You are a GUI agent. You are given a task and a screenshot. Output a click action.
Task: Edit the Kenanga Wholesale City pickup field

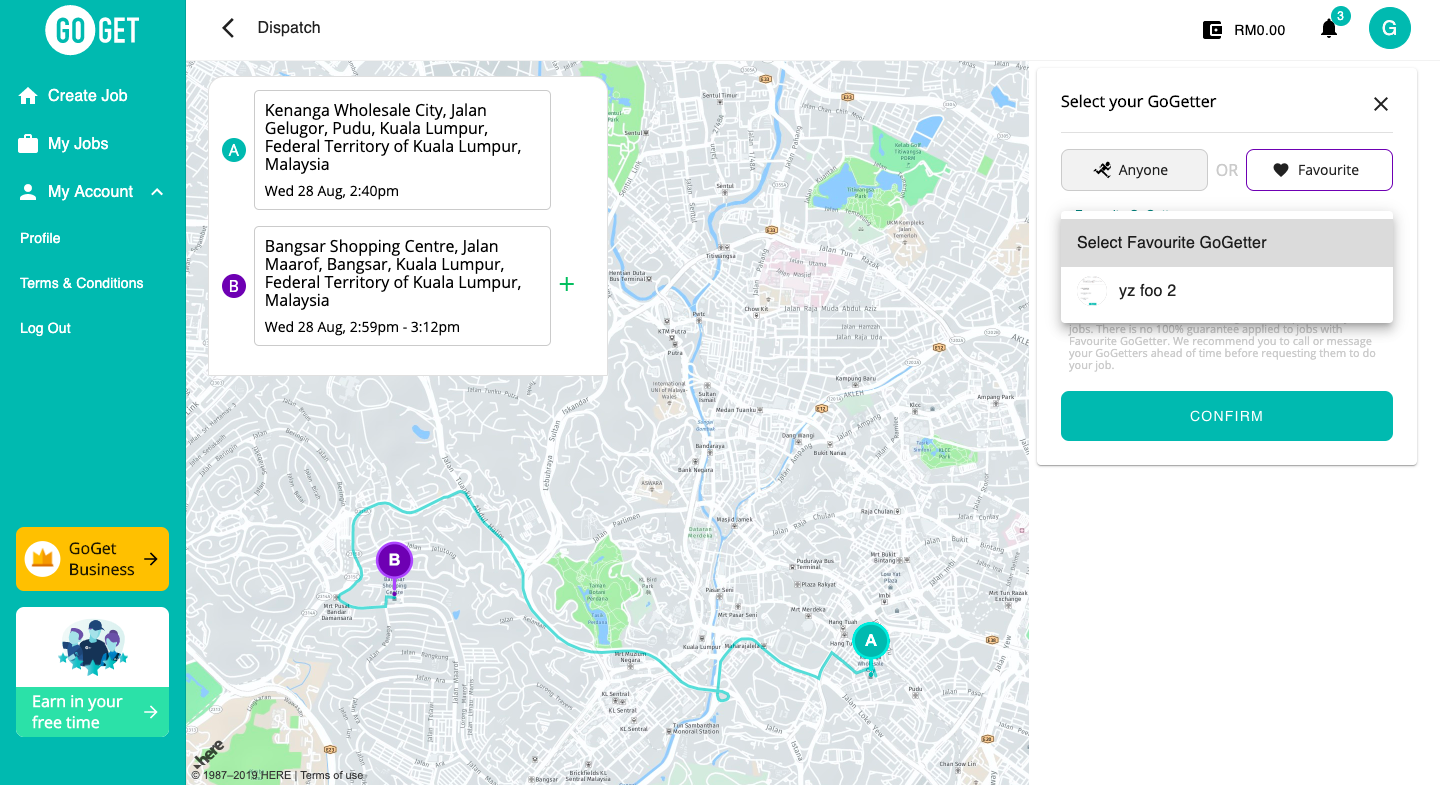click(x=402, y=150)
